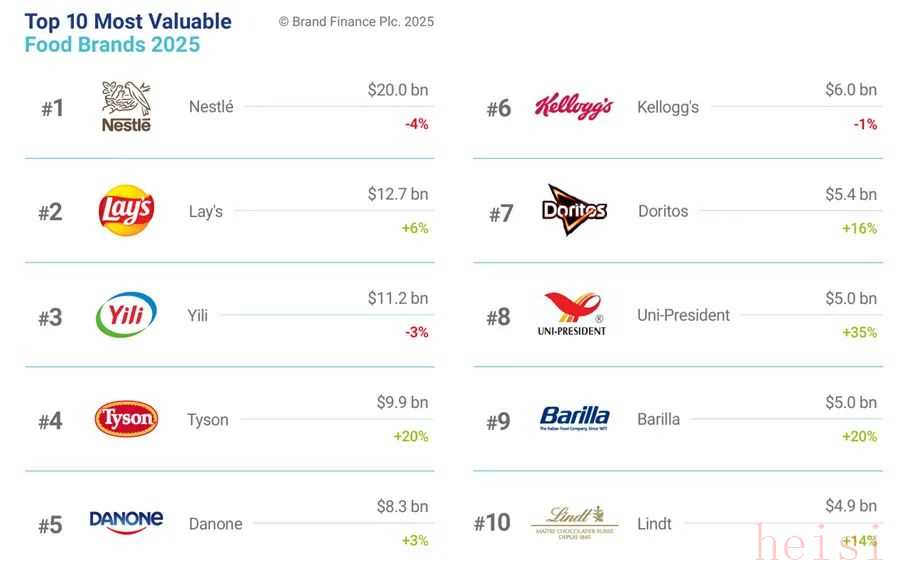
Task: Click the Uni-President red logo
Action: point(573,314)
